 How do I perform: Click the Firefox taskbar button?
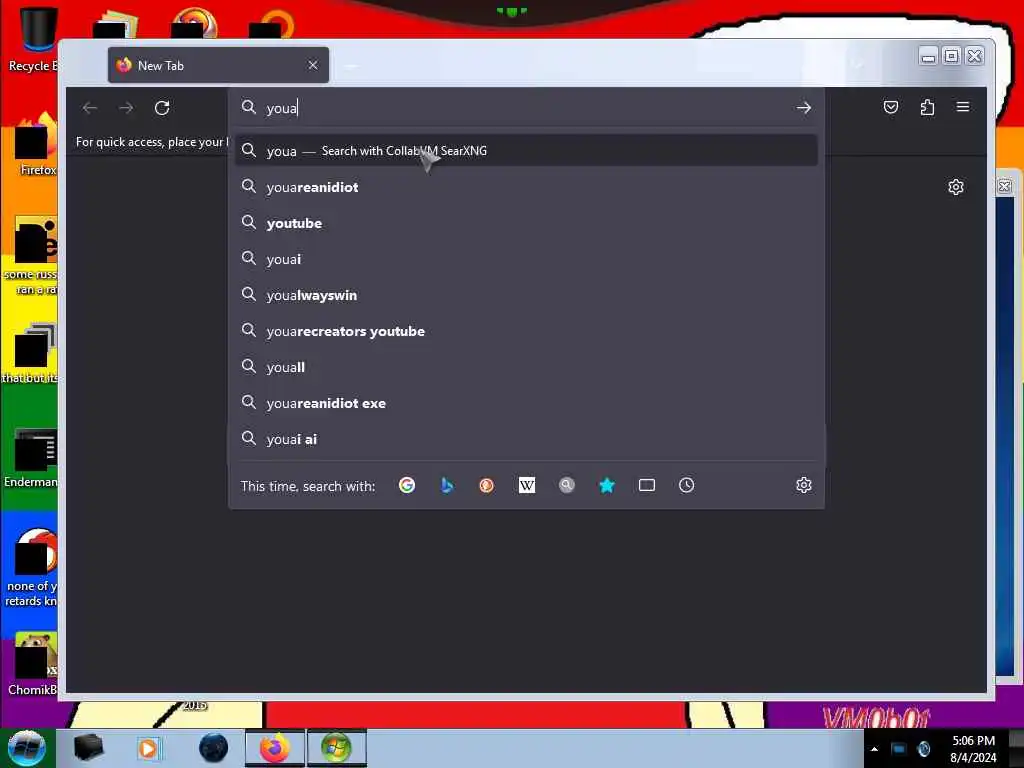(275, 748)
